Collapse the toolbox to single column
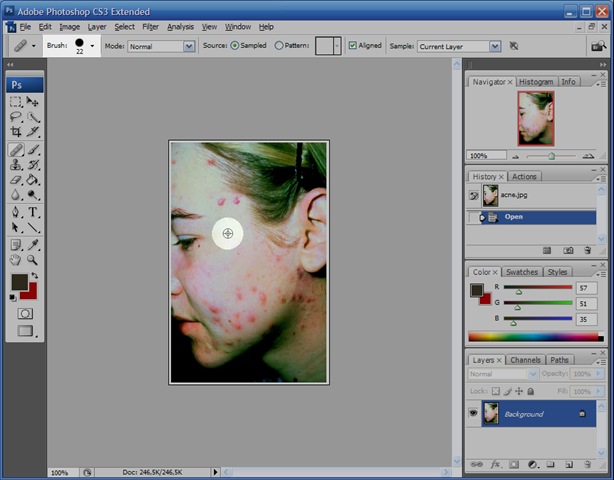Viewport: 614px width, 480px height. pos(11,64)
